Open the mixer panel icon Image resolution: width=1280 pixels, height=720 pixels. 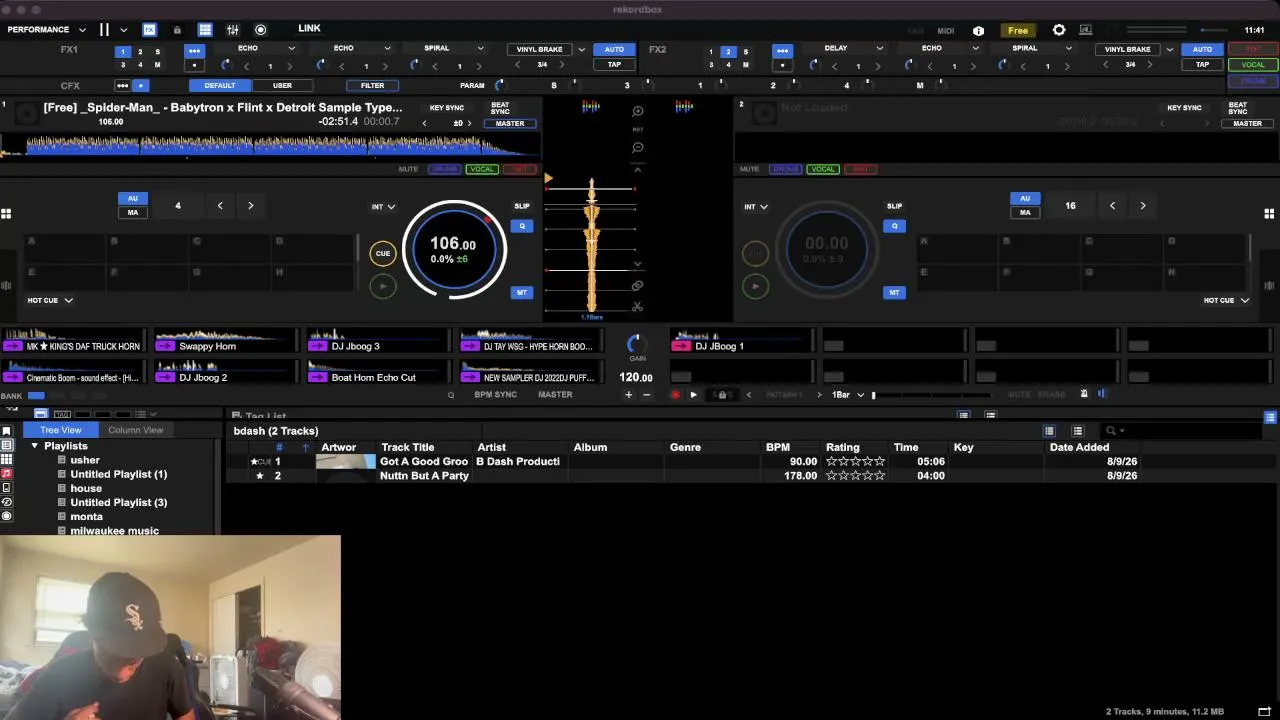pyautogui.click(x=233, y=30)
